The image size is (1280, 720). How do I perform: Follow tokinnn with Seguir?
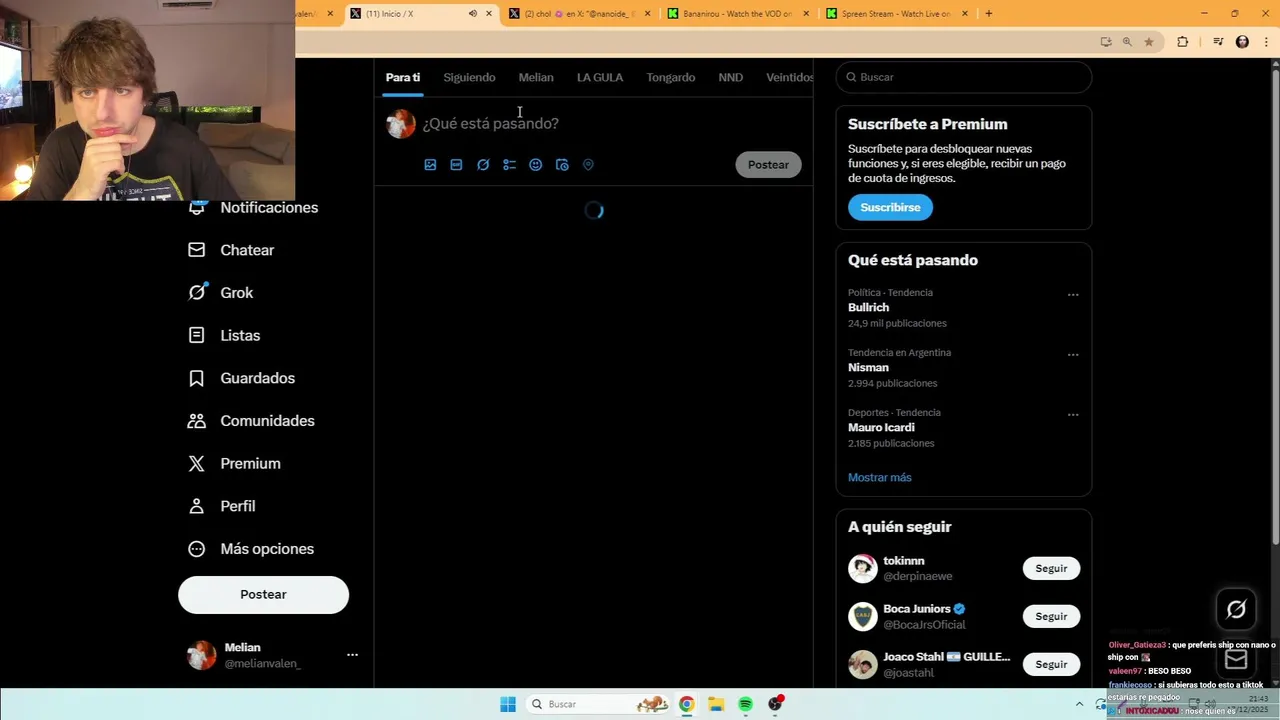(1051, 568)
